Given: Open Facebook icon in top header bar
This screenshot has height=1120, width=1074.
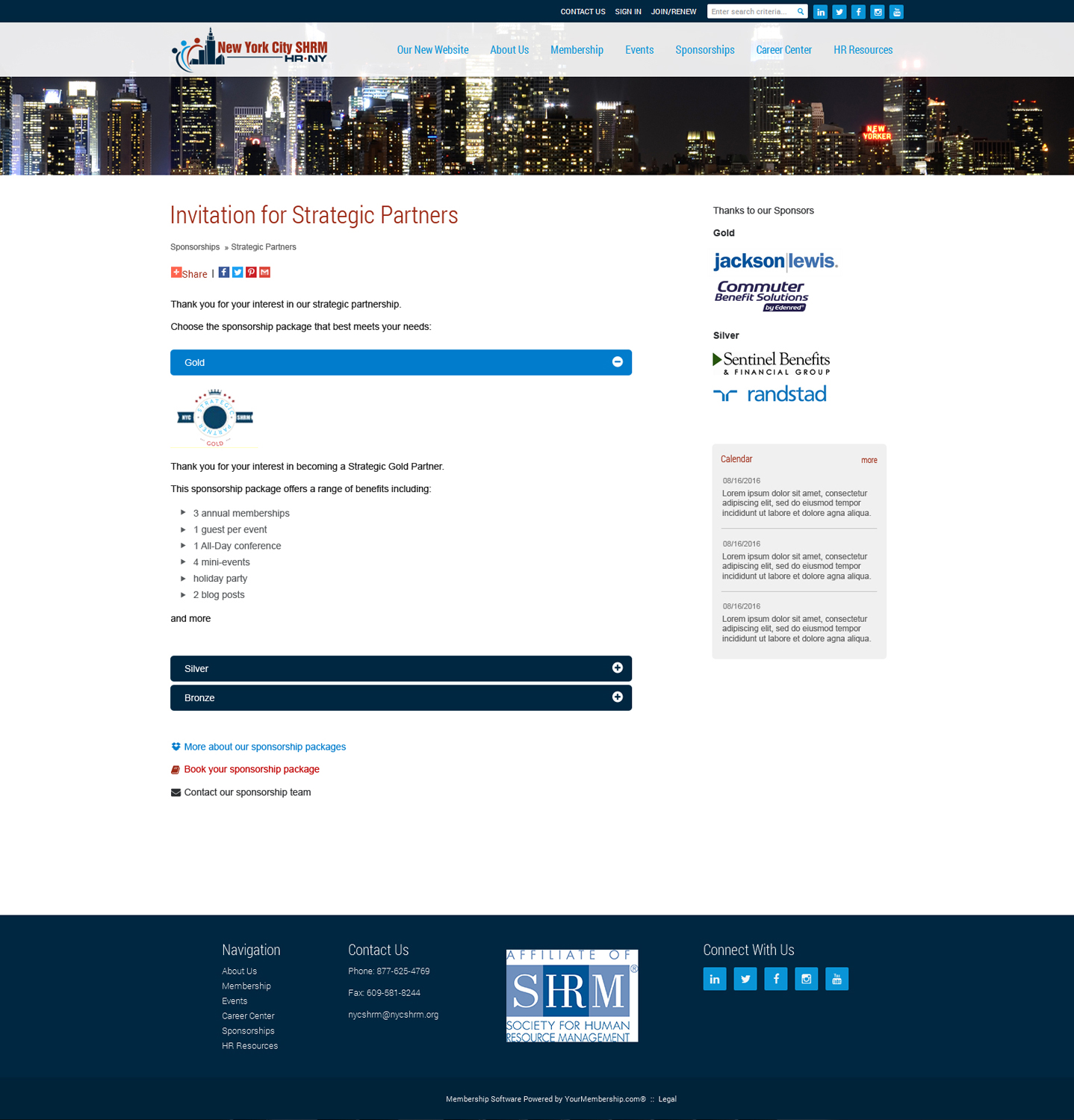Looking at the screenshot, I should (858, 12).
